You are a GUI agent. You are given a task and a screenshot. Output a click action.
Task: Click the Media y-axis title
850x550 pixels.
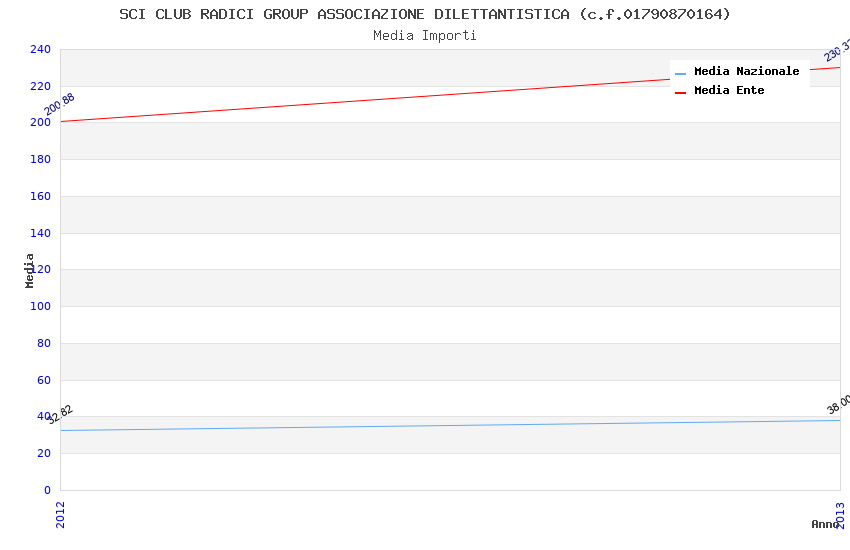29,270
